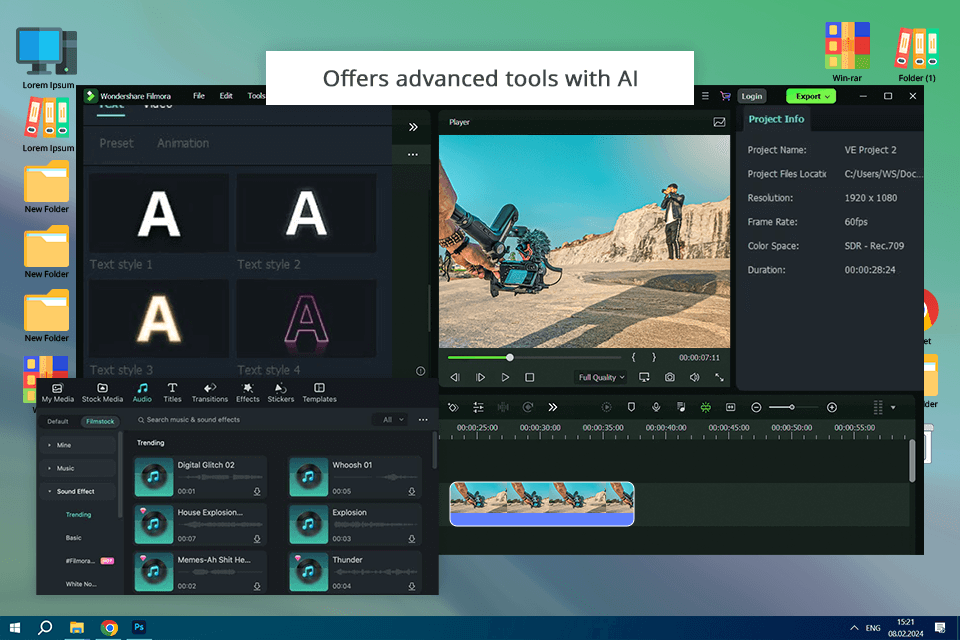Switch the audio source to Default
Screen dimensions: 960x640
pyautogui.click(x=58, y=421)
